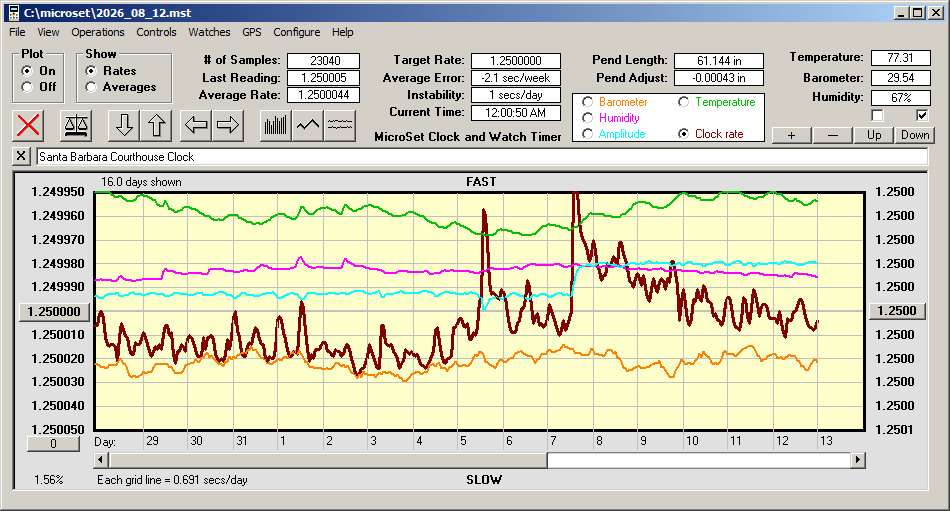Click the Pend Length field
950x511 pixels.
click(719, 61)
